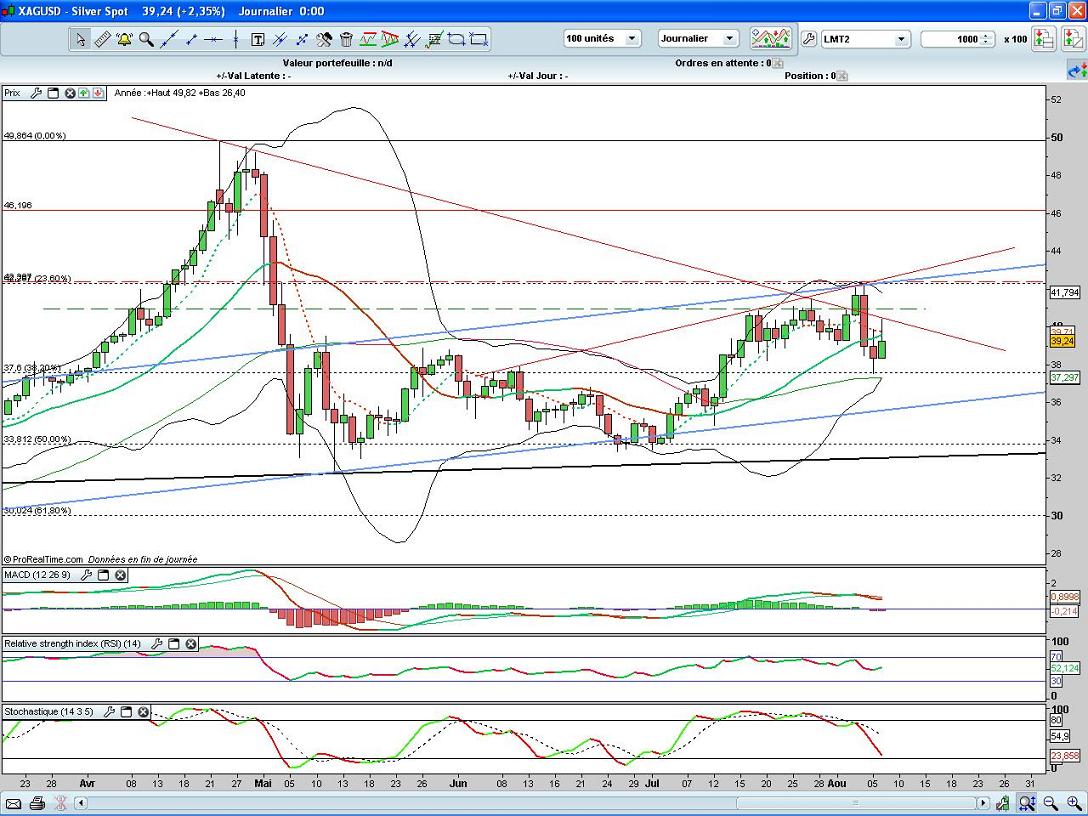
Task: Toggle the arrow pointer selection mode
Action: click(x=80, y=40)
